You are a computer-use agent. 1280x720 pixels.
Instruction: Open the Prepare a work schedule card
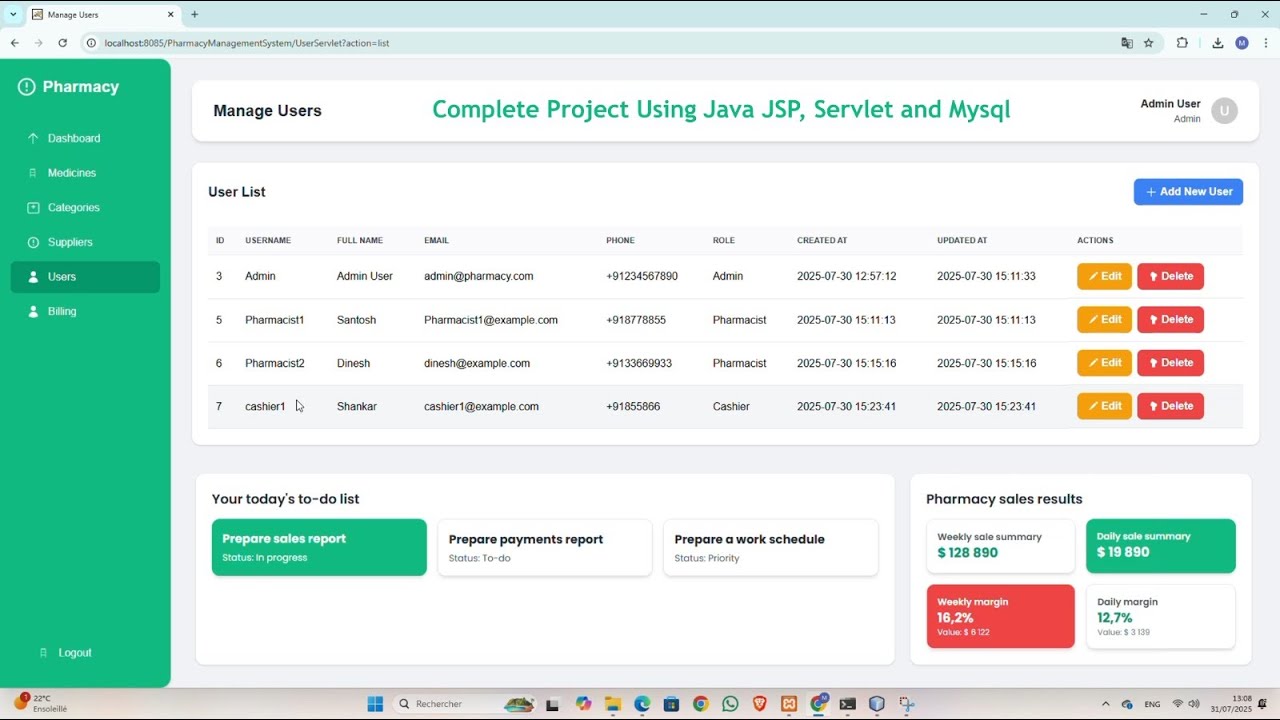[771, 547]
